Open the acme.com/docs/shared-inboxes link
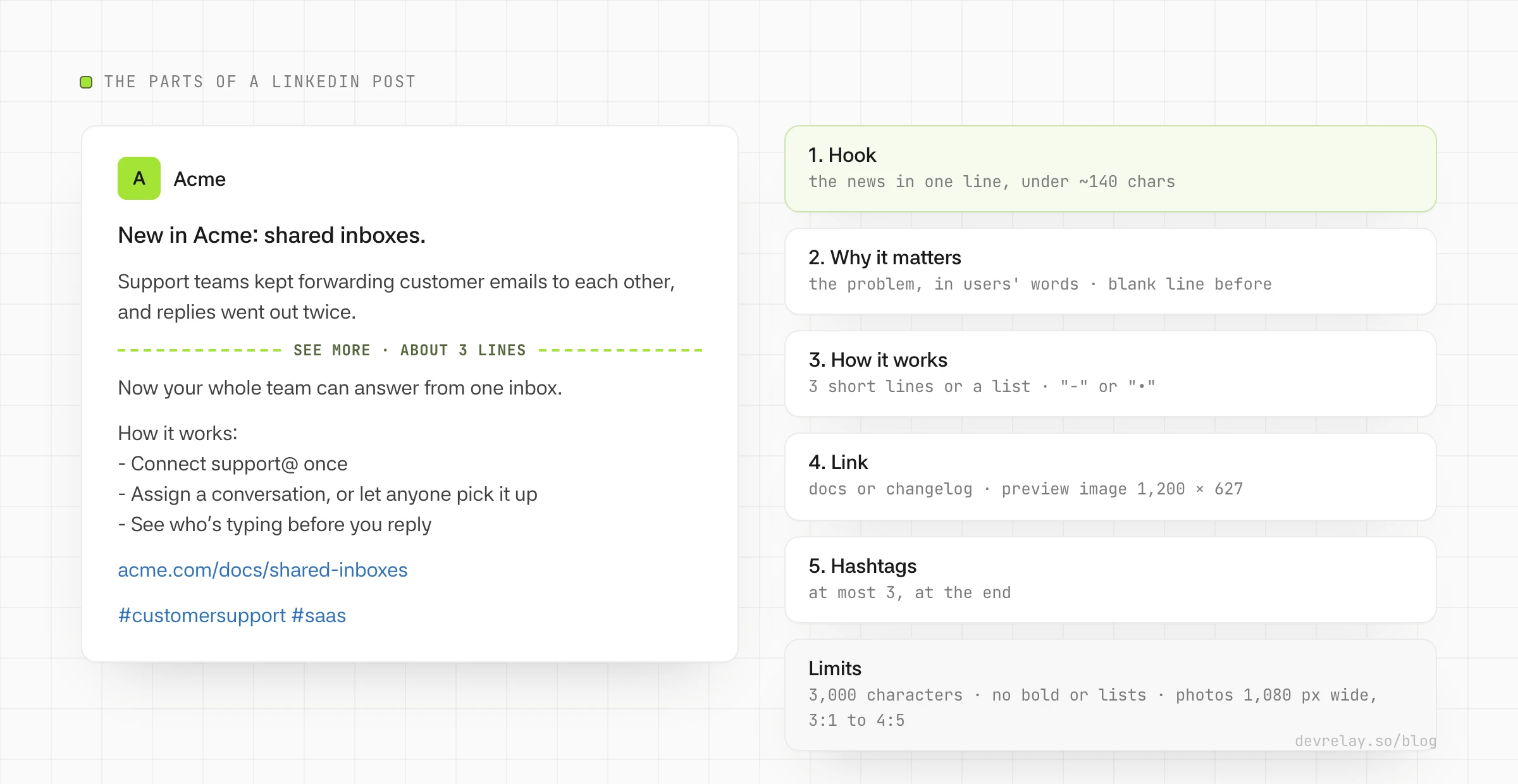 point(262,570)
